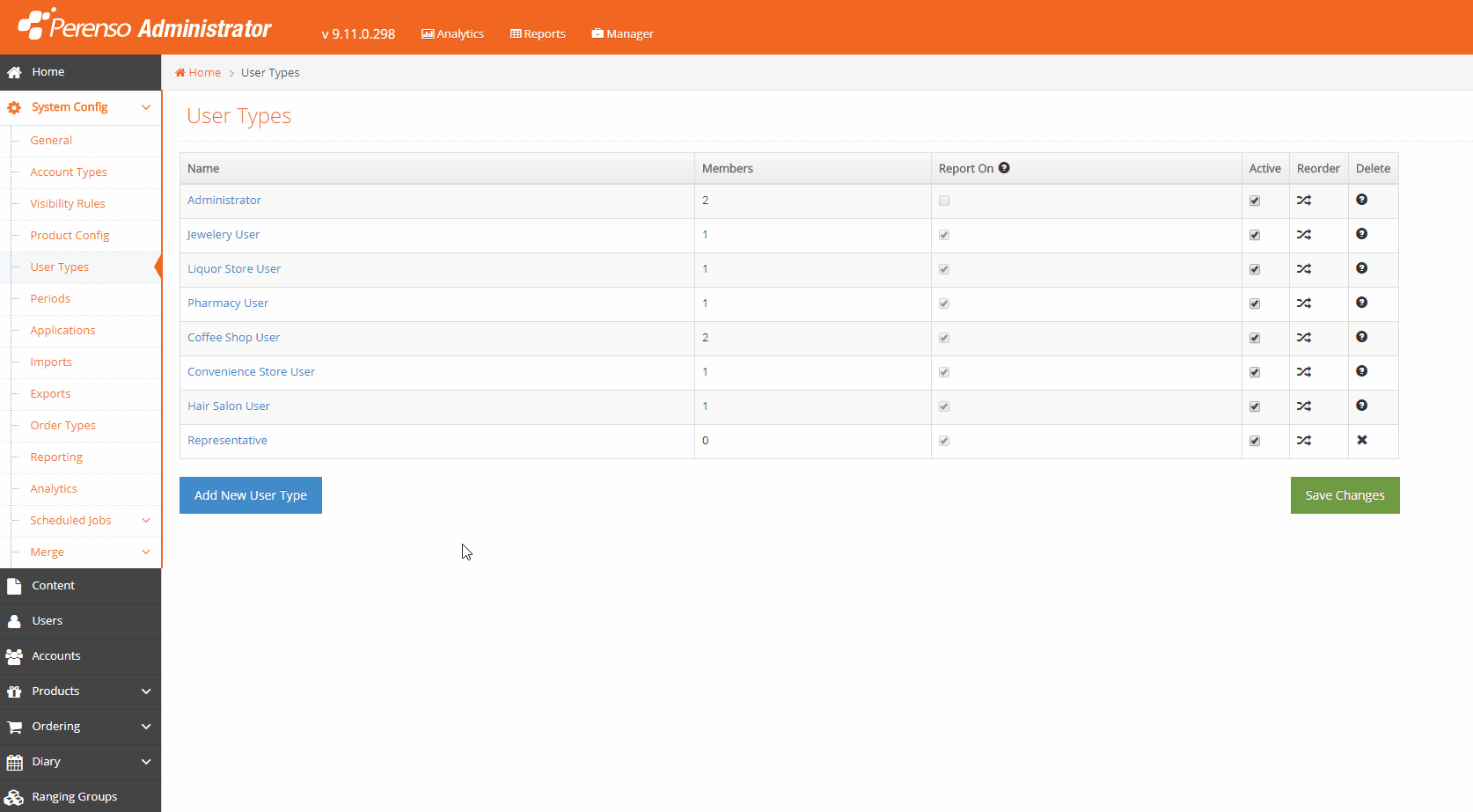
Task: Click delete help icon for Convenience Store User
Action: (1362, 371)
